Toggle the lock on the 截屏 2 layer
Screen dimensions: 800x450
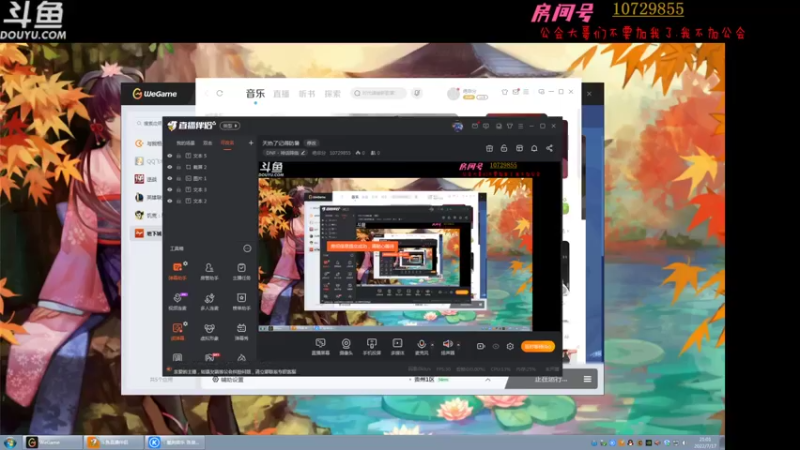179,167
